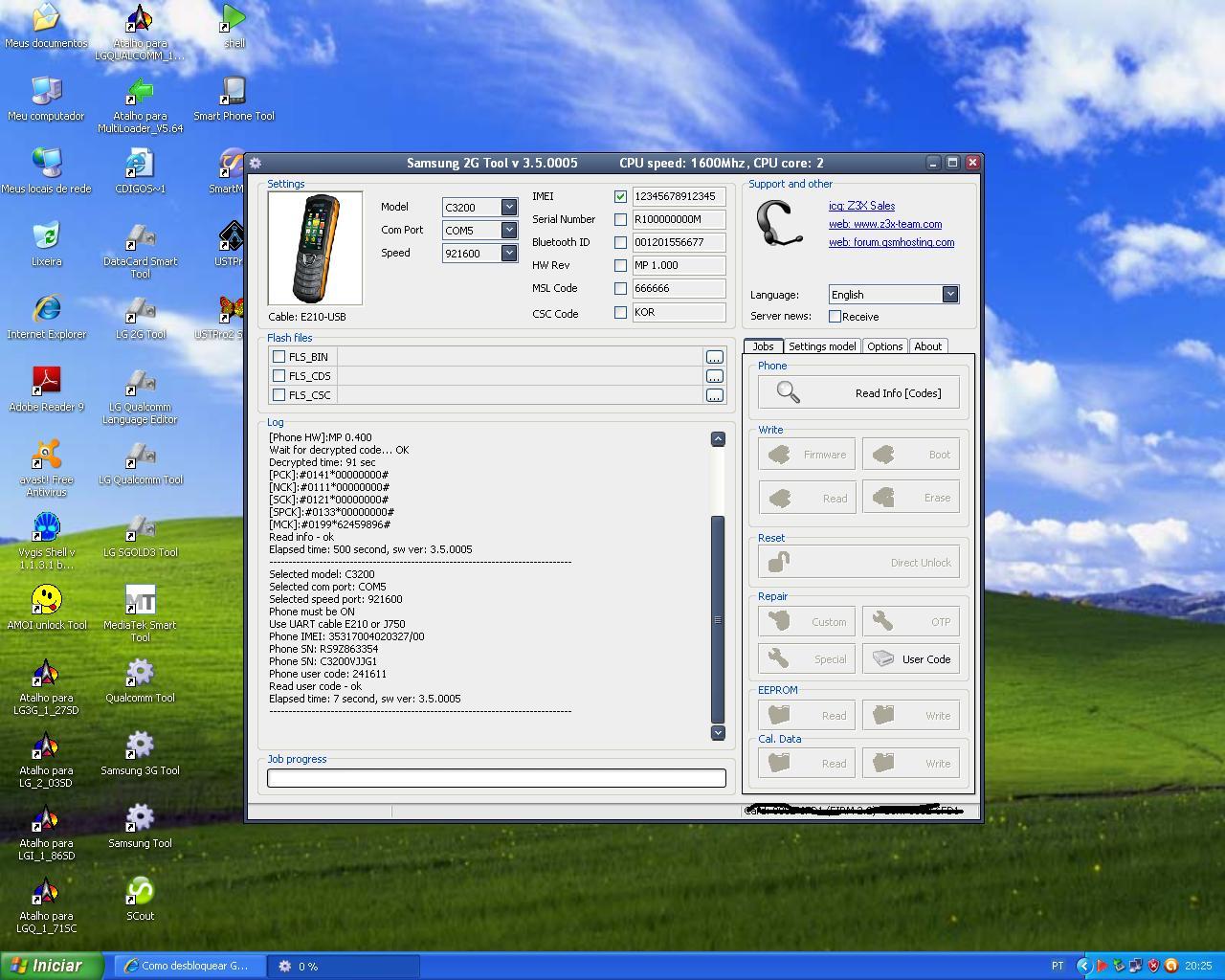Screen dimensions: 1225x980
Task: Open the About tab
Action: 927,346
